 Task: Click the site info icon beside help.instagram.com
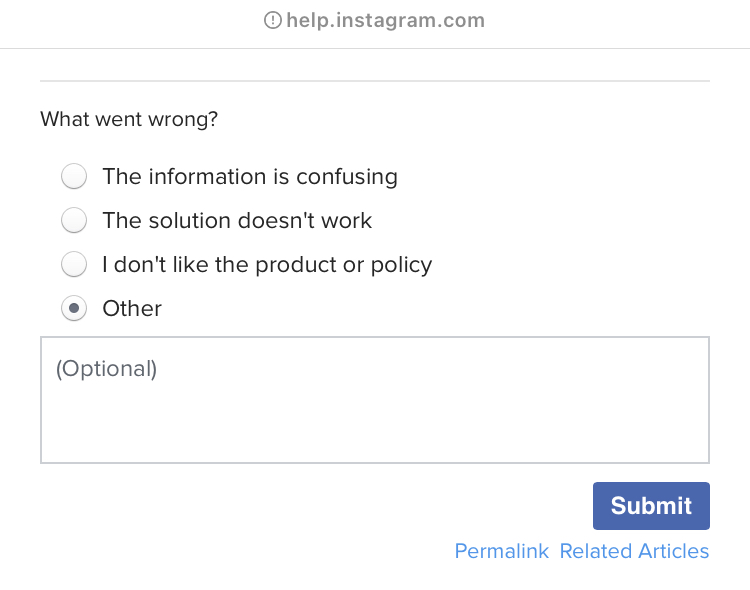click(x=272, y=20)
